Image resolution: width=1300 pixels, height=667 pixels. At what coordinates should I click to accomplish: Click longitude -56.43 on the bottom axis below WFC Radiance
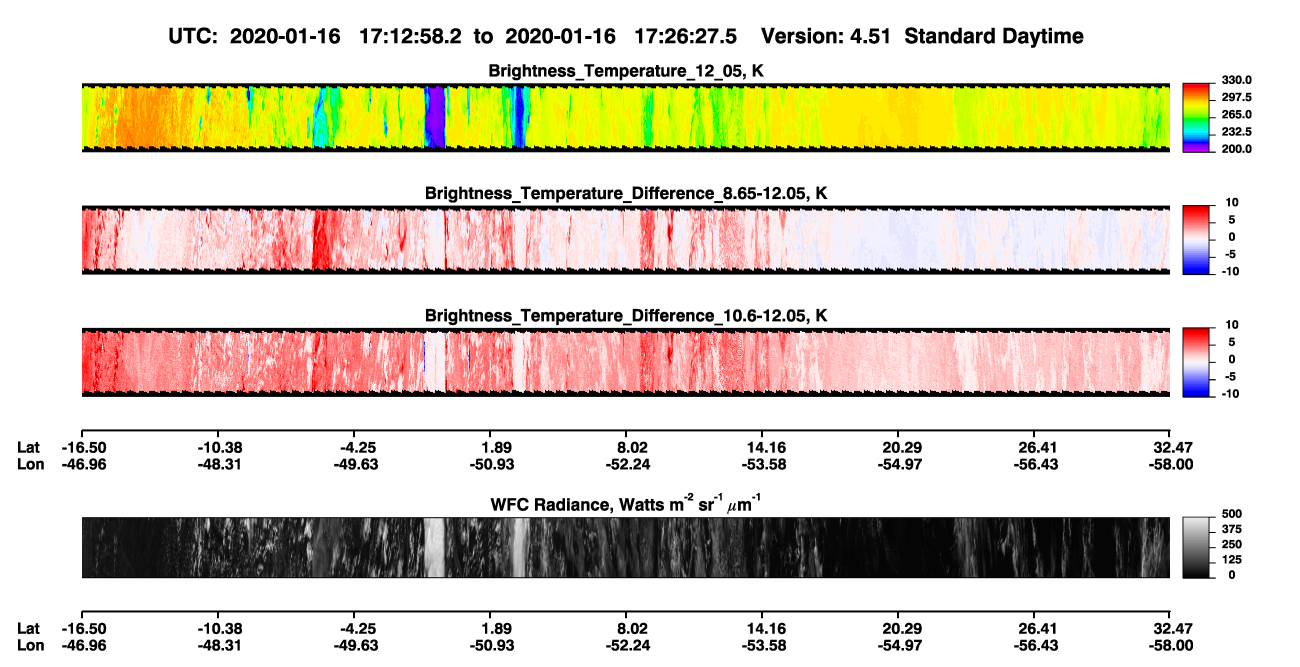pyautogui.click(x=1038, y=645)
